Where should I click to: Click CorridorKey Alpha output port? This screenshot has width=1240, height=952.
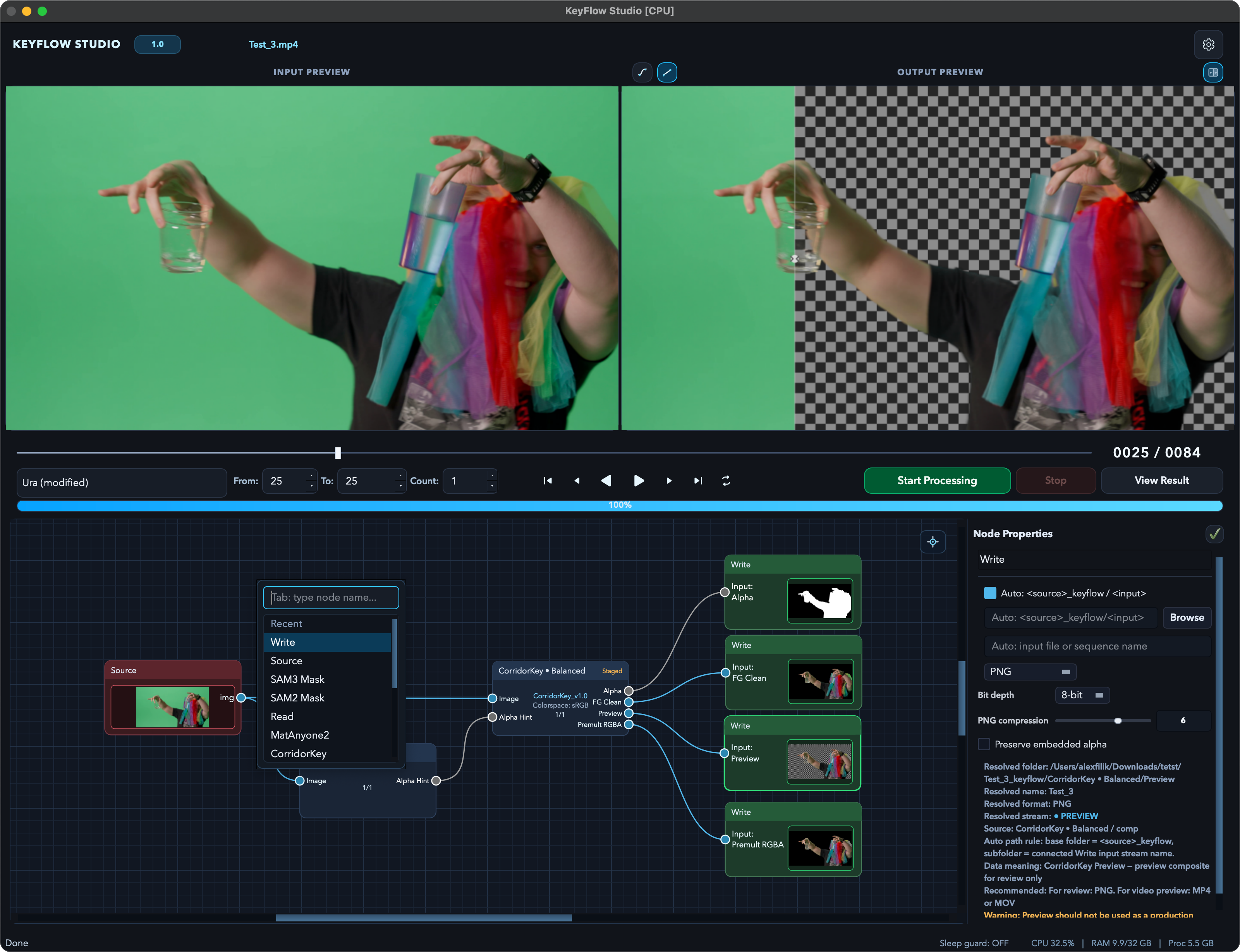coord(628,691)
